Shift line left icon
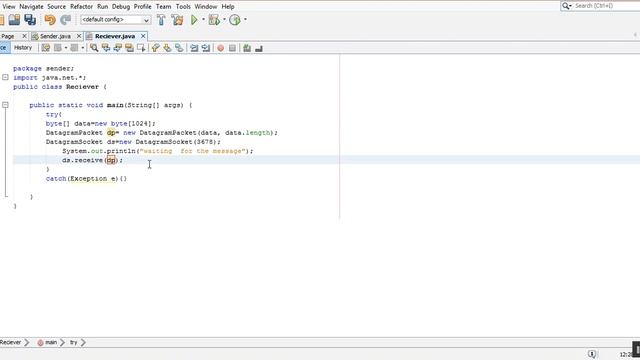Screen dimensions: 640x360 click(x=194, y=48)
